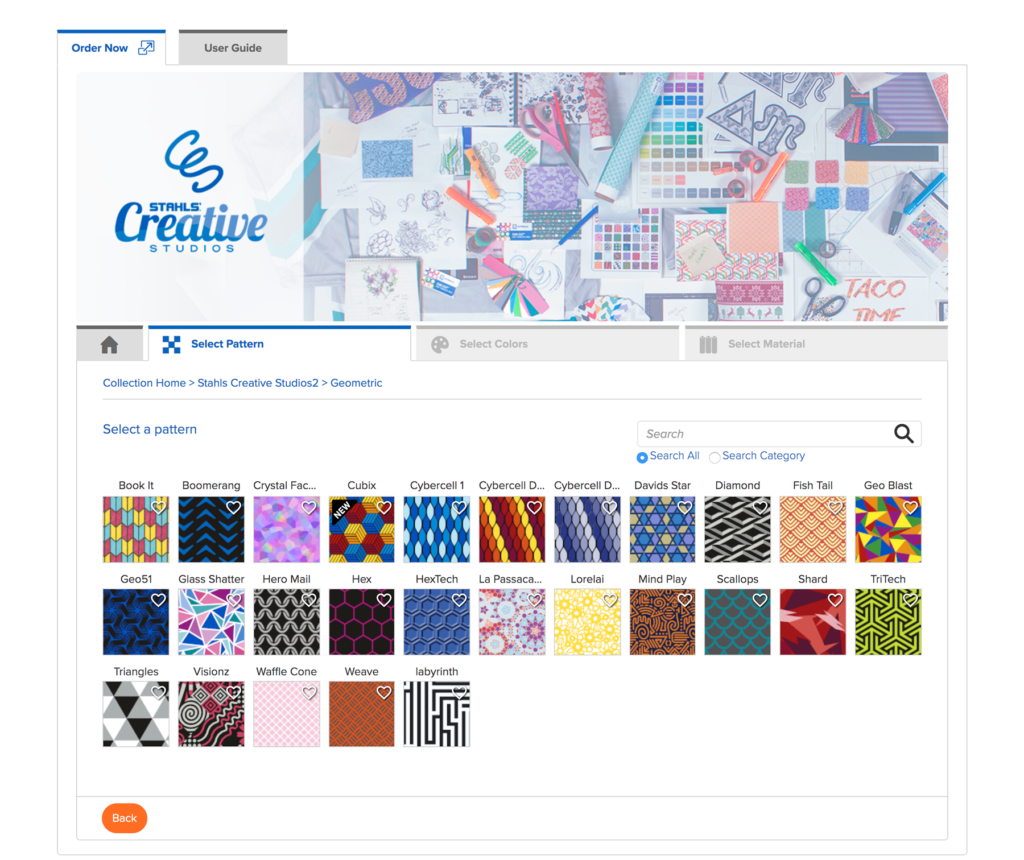1024x860 pixels.
Task: Open external link icon beside Order Now
Action: (x=146, y=48)
